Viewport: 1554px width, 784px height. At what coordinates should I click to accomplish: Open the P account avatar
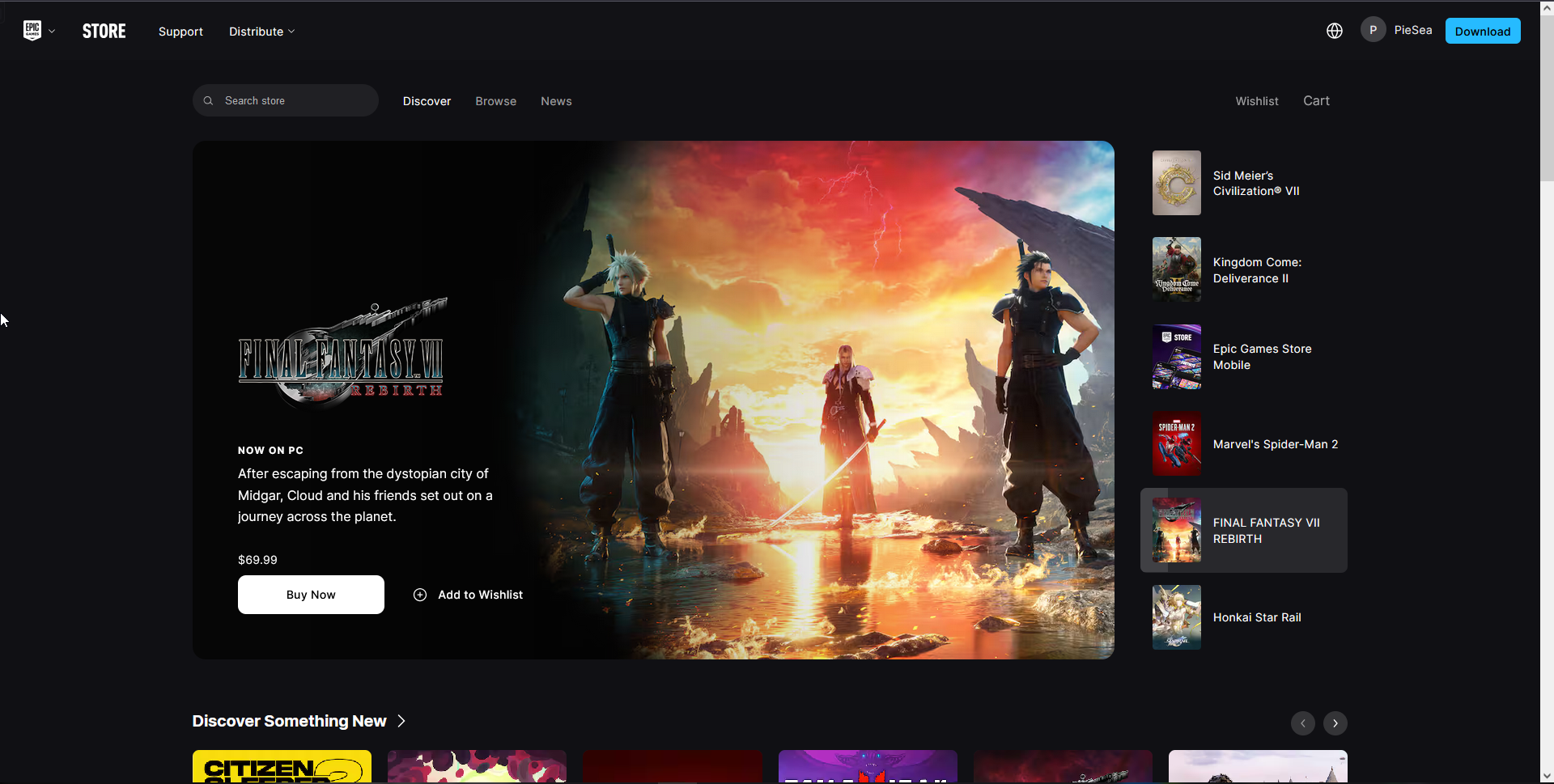(1373, 30)
